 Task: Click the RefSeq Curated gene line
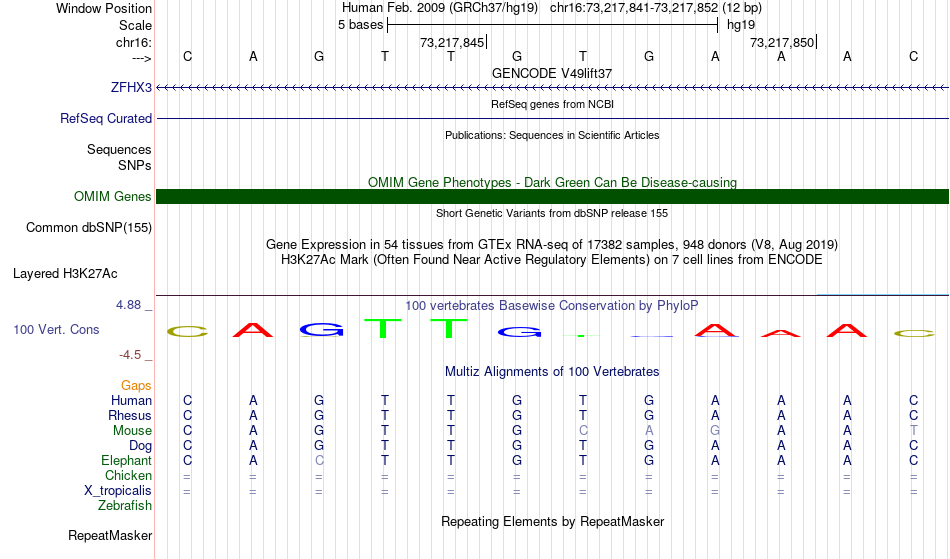(x=552, y=118)
